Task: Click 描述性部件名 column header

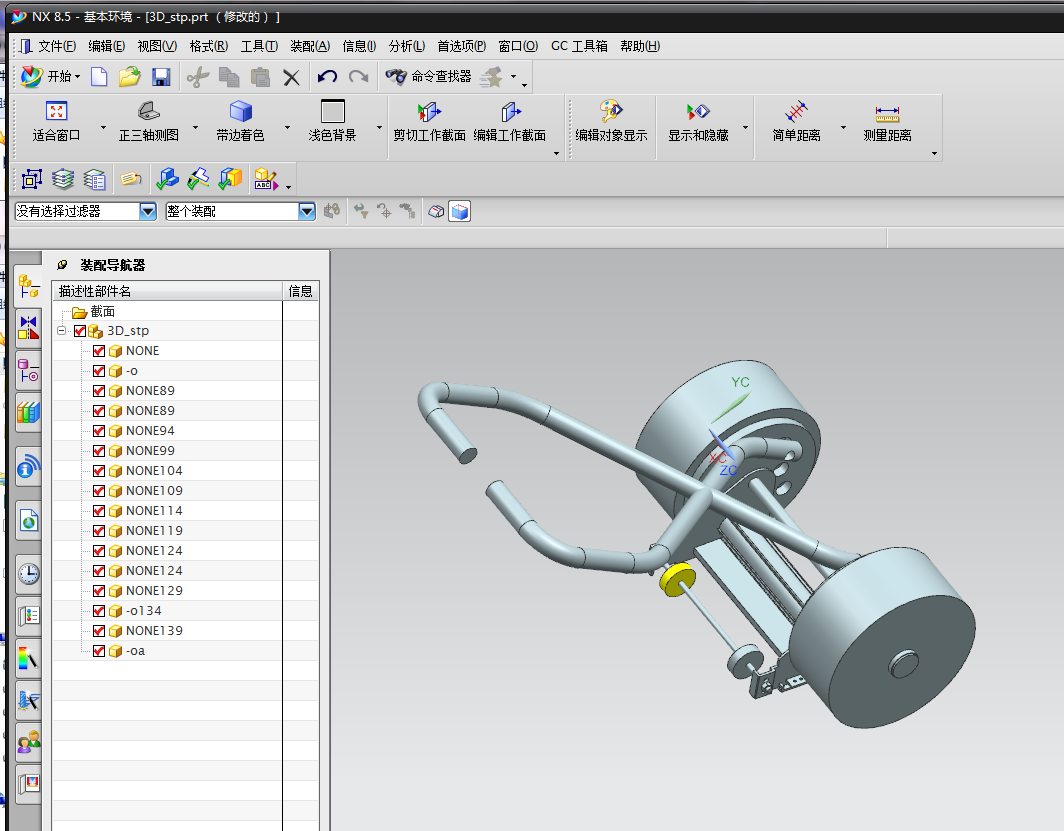Action: click(167, 291)
